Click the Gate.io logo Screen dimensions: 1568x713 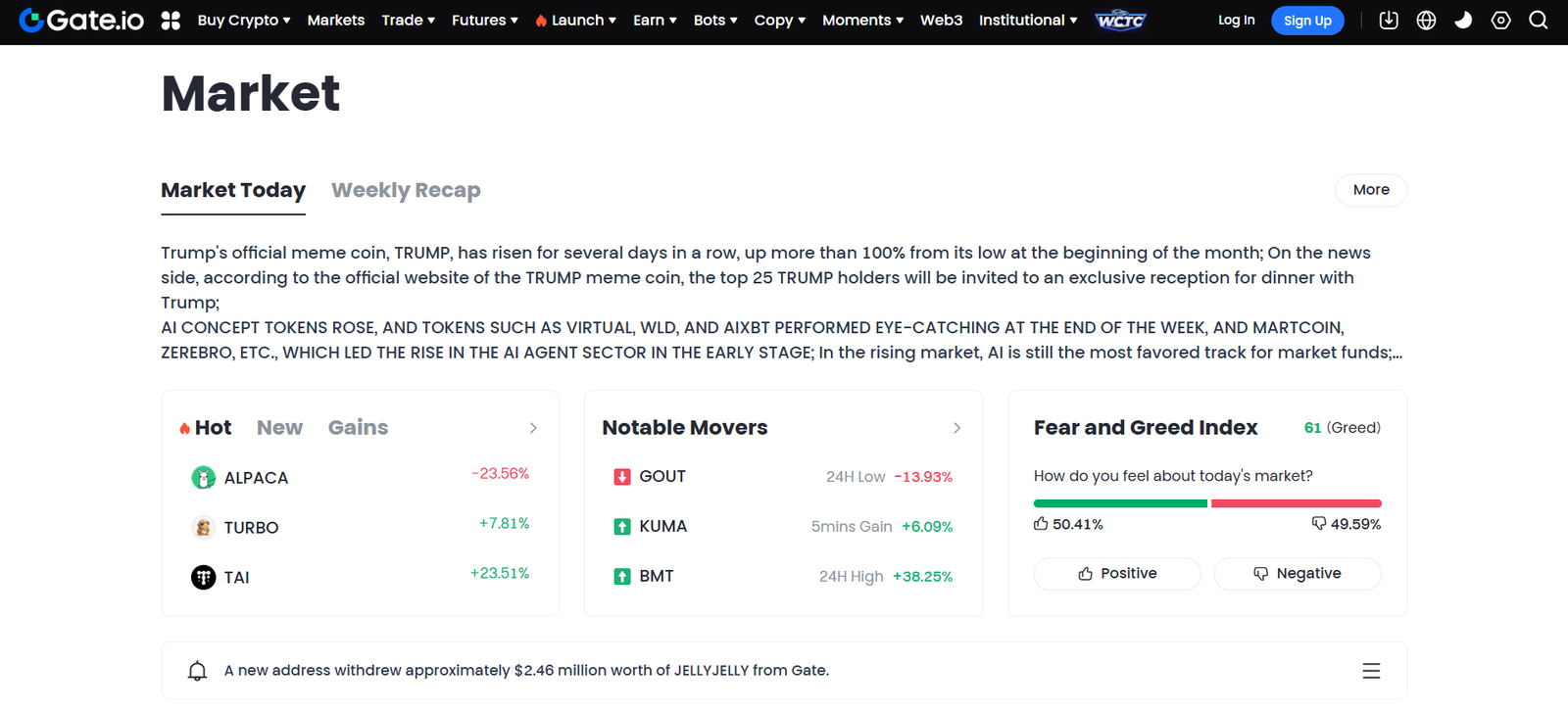(81, 20)
